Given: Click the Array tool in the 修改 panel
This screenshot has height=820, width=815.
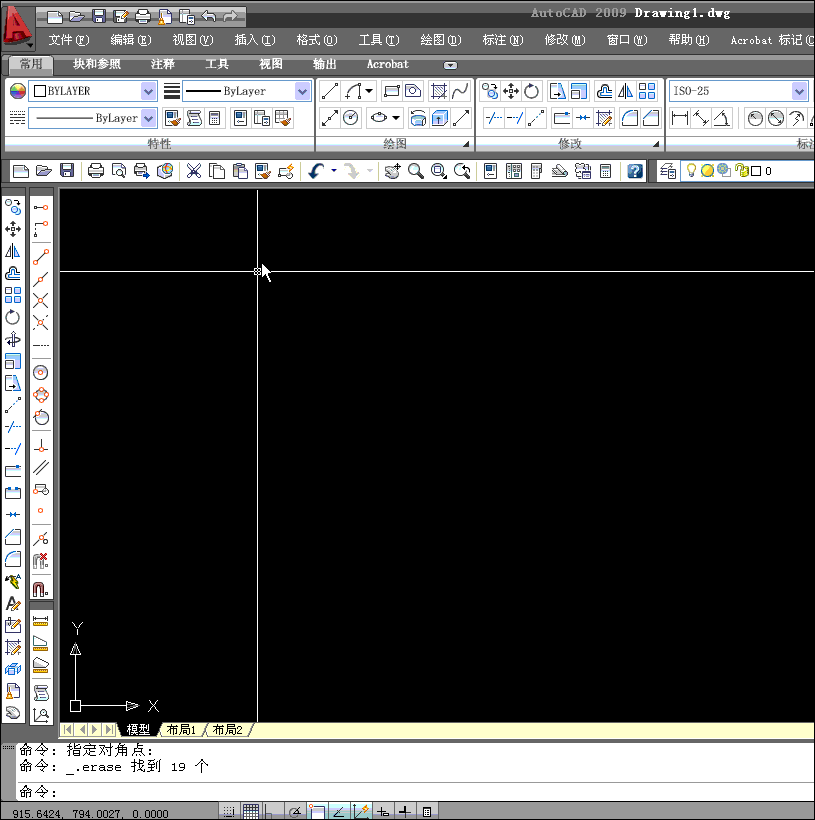Looking at the screenshot, I should (648, 91).
